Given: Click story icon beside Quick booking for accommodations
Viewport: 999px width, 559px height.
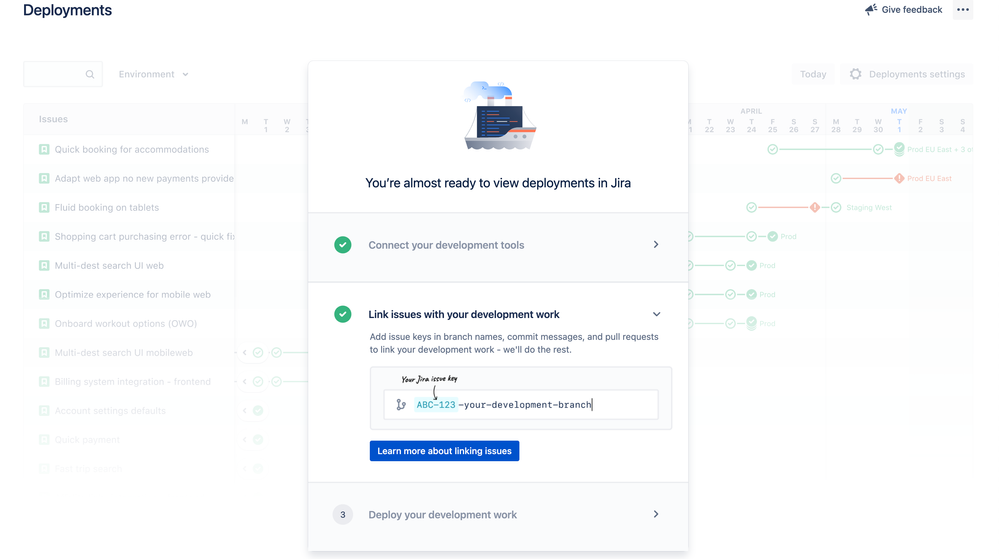Looking at the screenshot, I should click(44, 150).
